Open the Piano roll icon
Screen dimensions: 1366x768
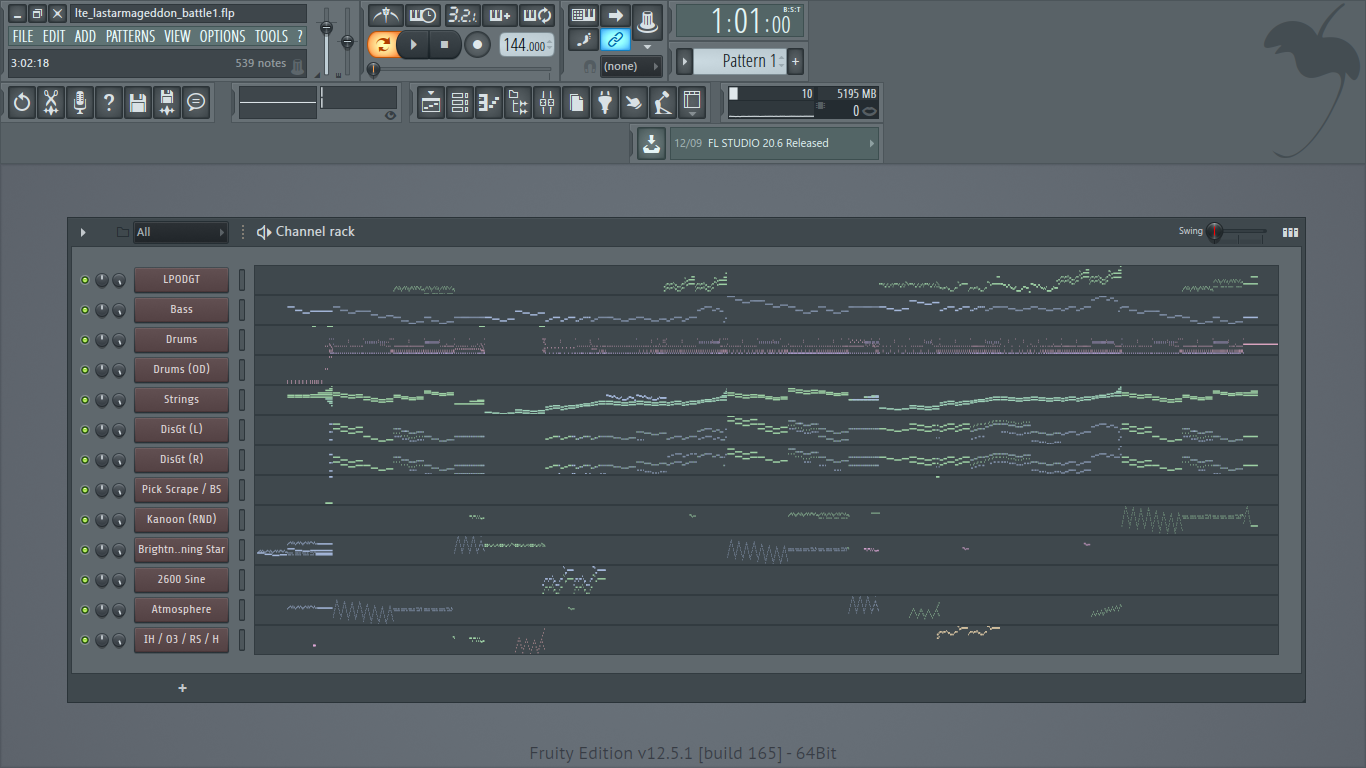click(489, 102)
